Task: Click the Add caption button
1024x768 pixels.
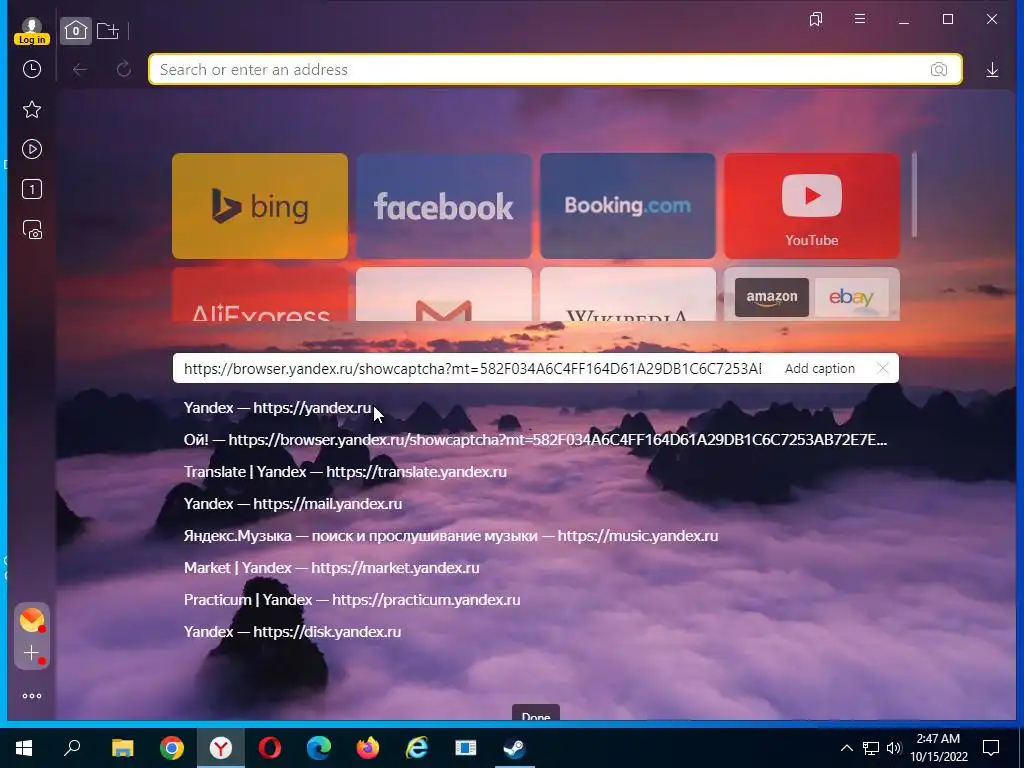Action: pos(820,368)
